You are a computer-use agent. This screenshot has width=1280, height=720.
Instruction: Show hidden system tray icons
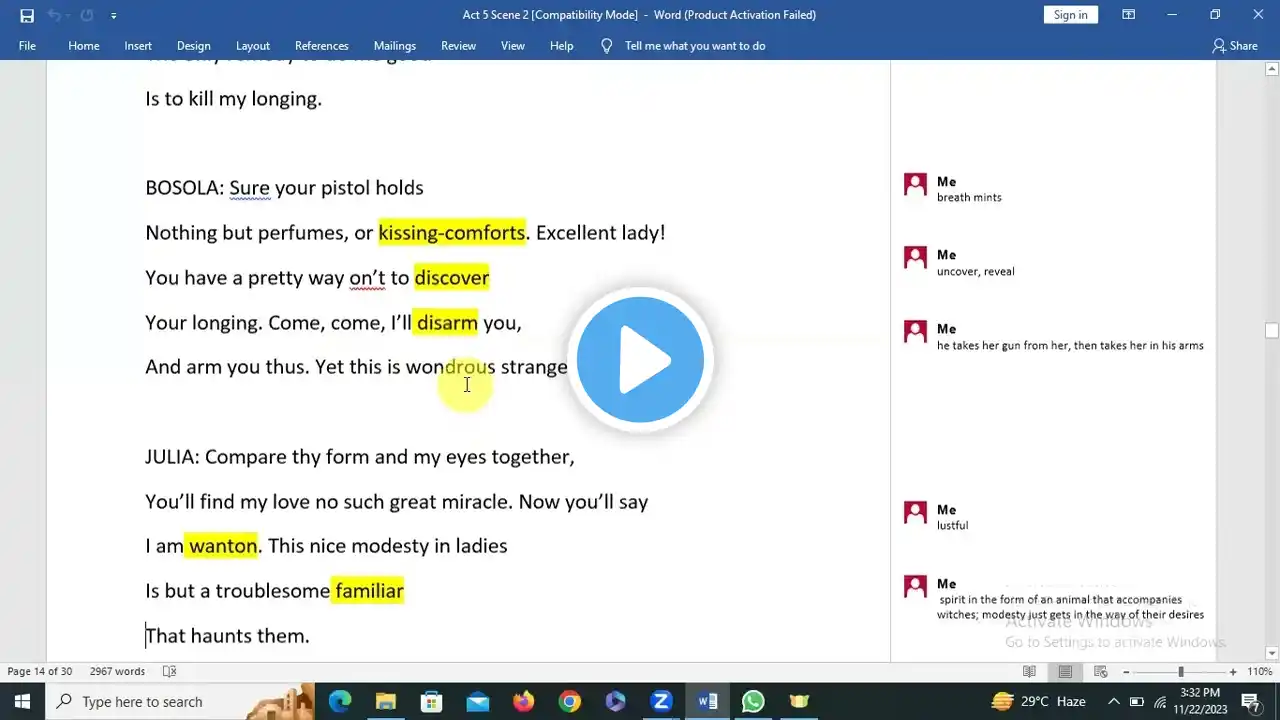(x=1114, y=701)
